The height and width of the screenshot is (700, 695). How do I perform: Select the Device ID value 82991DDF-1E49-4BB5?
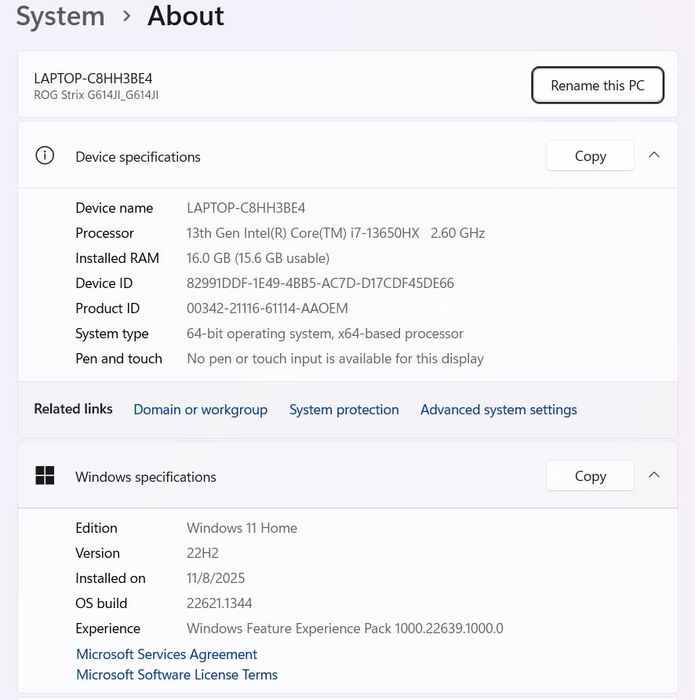(x=320, y=283)
